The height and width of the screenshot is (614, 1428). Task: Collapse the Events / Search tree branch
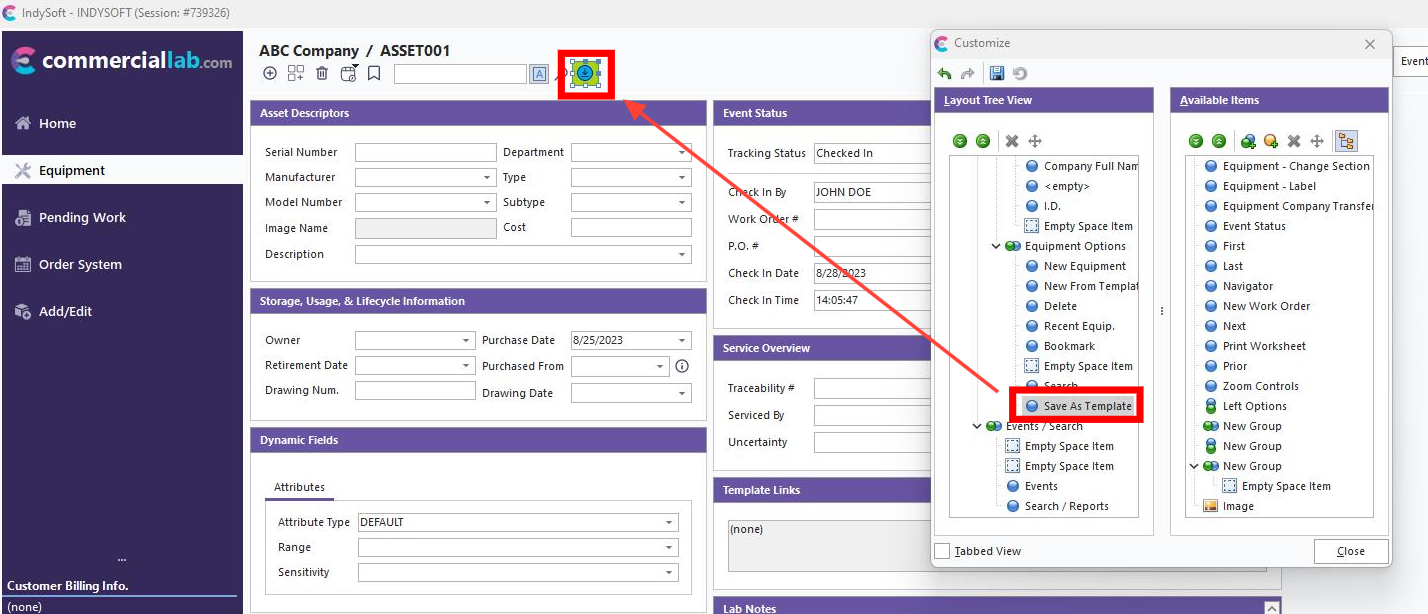[977, 426]
